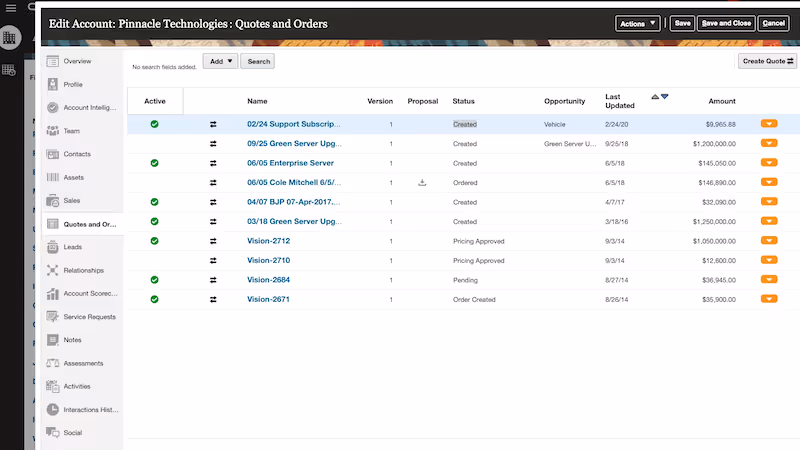Click active checkmark for 02/24 Support Subscription

[155, 124]
